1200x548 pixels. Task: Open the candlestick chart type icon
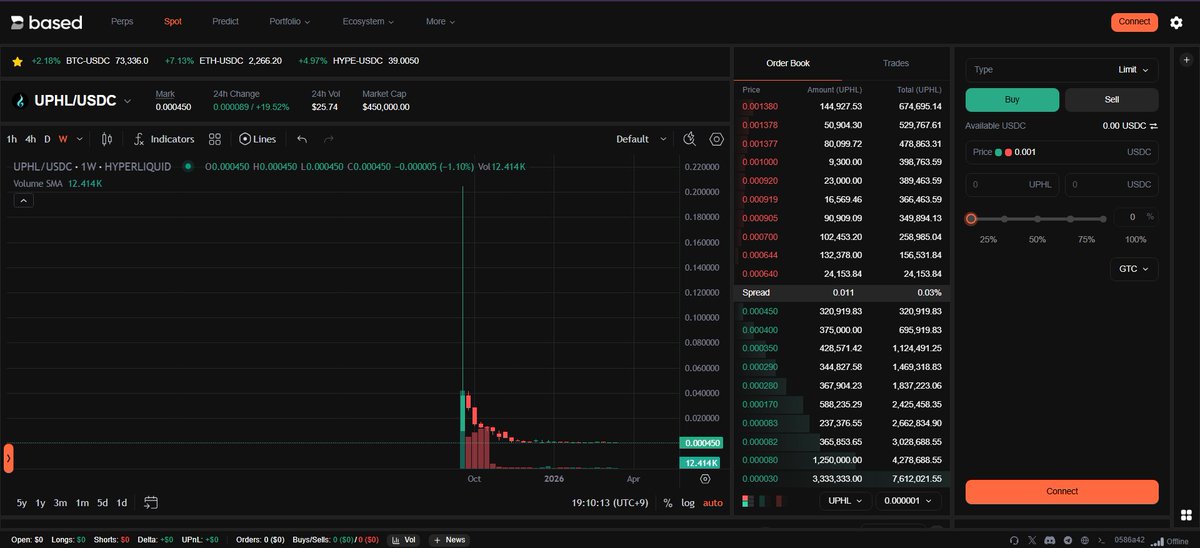click(107, 139)
